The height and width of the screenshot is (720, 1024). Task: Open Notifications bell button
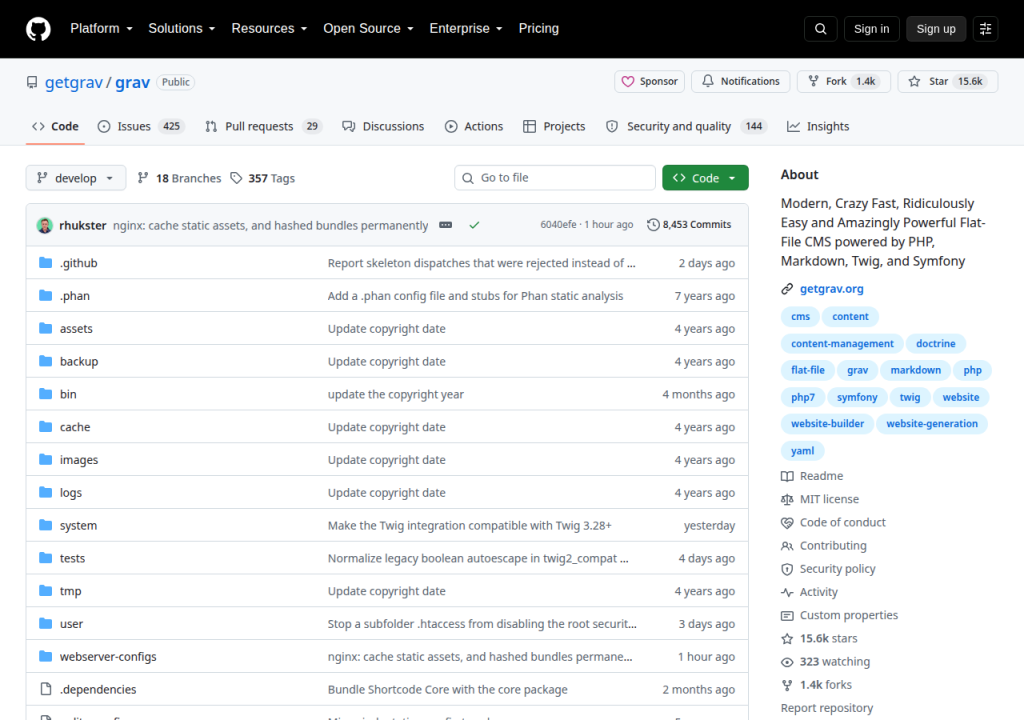coord(741,82)
